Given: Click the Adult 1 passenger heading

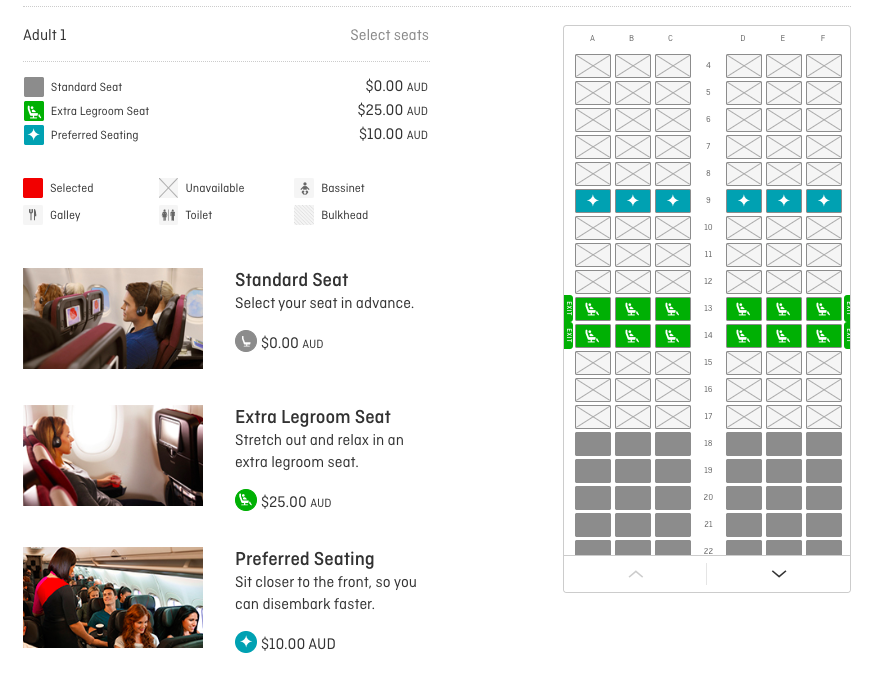Looking at the screenshot, I should [x=45, y=35].
